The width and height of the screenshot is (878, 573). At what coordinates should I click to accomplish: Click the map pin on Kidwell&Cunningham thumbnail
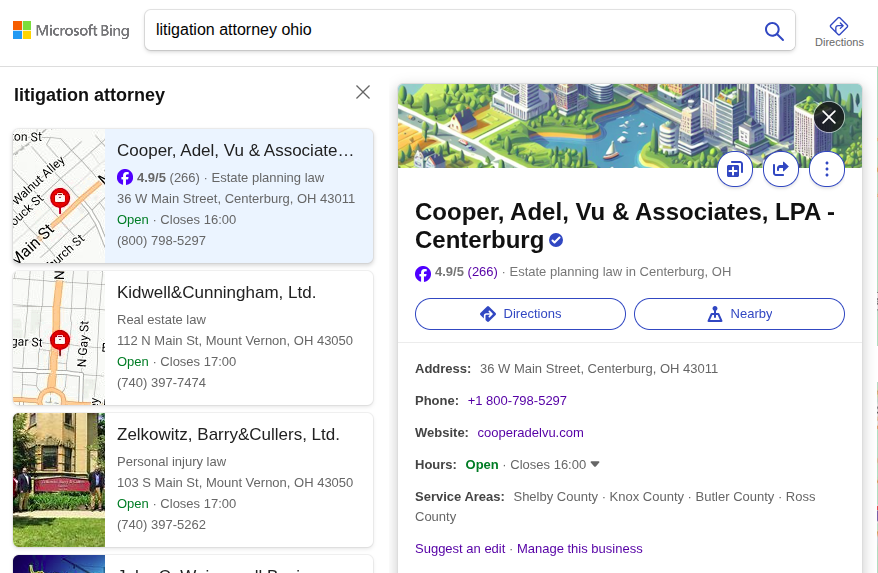click(60, 342)
